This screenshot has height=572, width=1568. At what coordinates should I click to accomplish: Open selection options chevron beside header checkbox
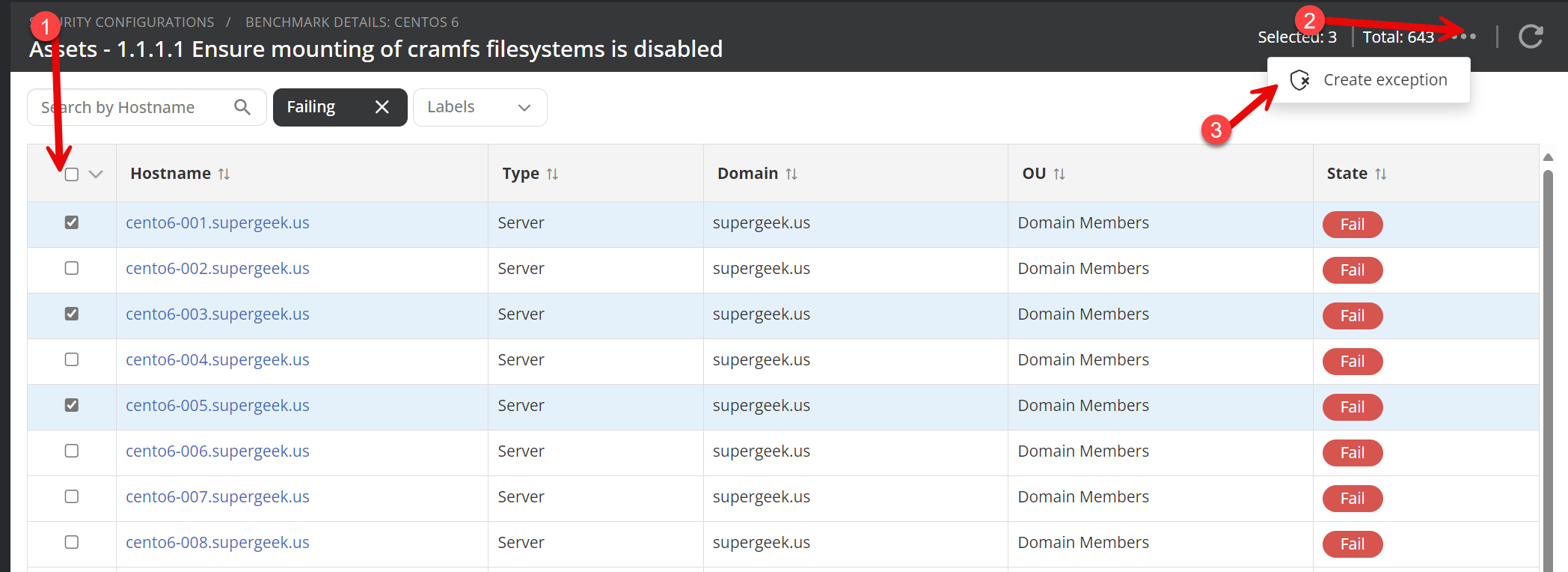[x=96, y=174]
